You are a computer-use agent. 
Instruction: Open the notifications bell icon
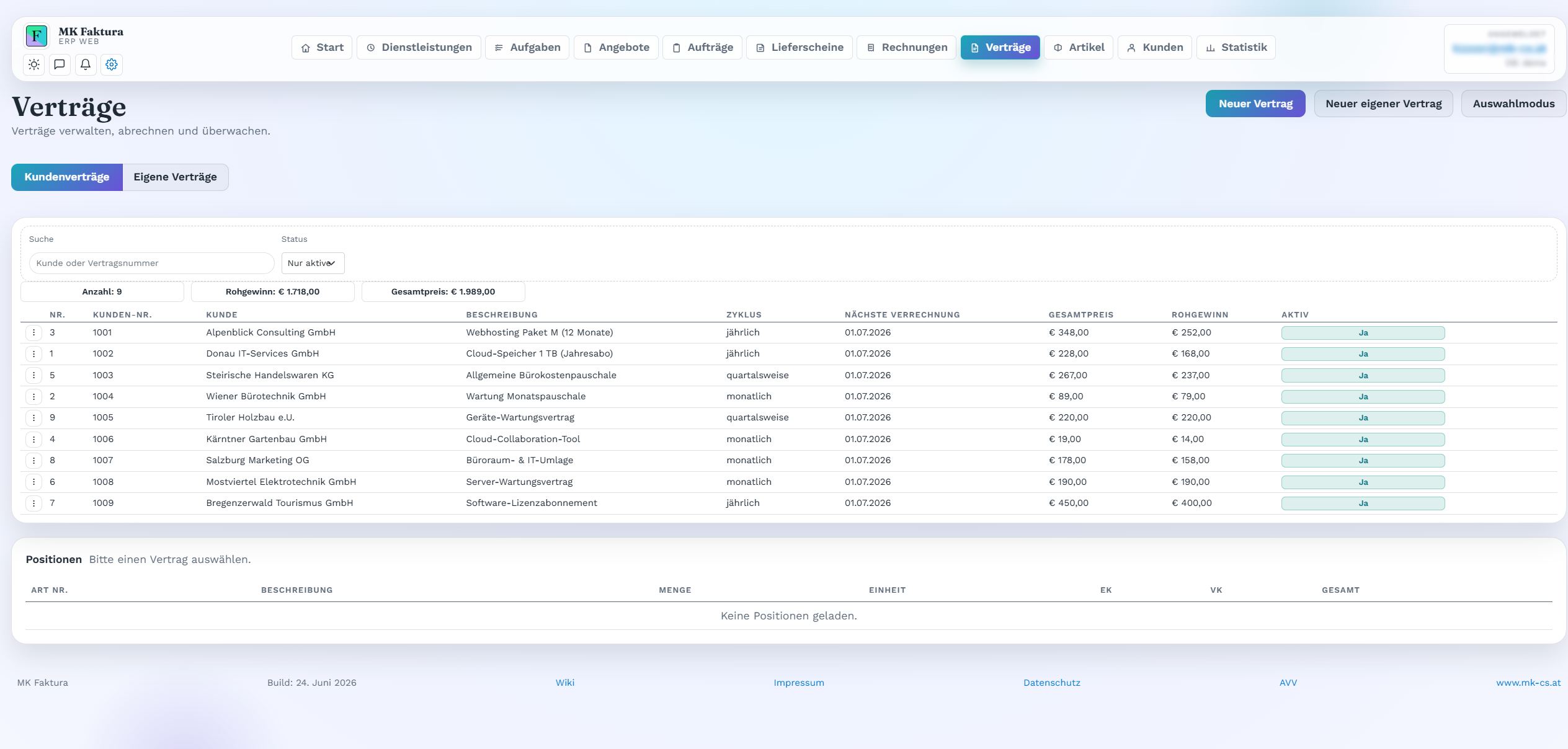pyautogui.click(x=86, y=64)
